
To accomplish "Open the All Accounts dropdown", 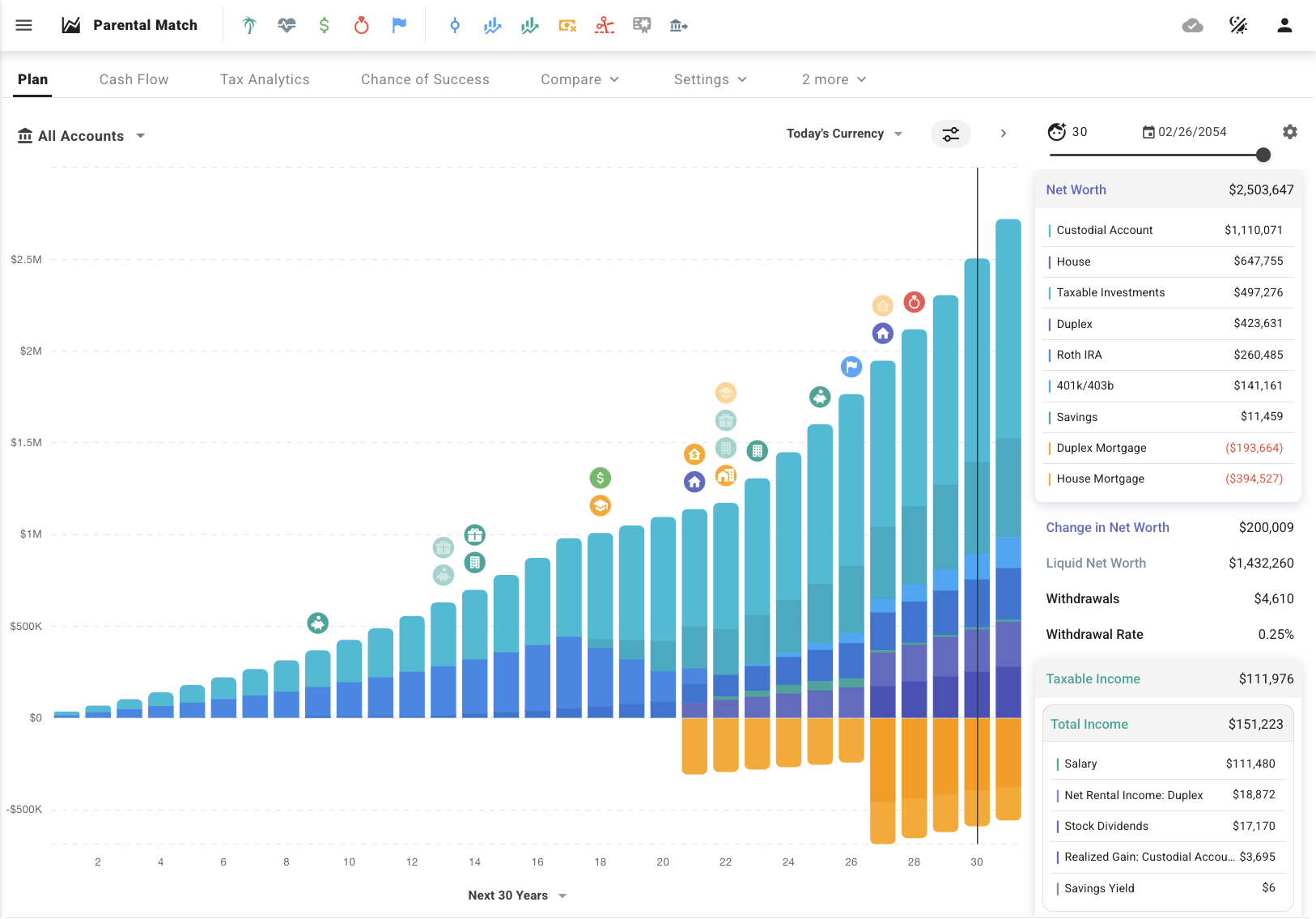I will (x=82, y=136).
